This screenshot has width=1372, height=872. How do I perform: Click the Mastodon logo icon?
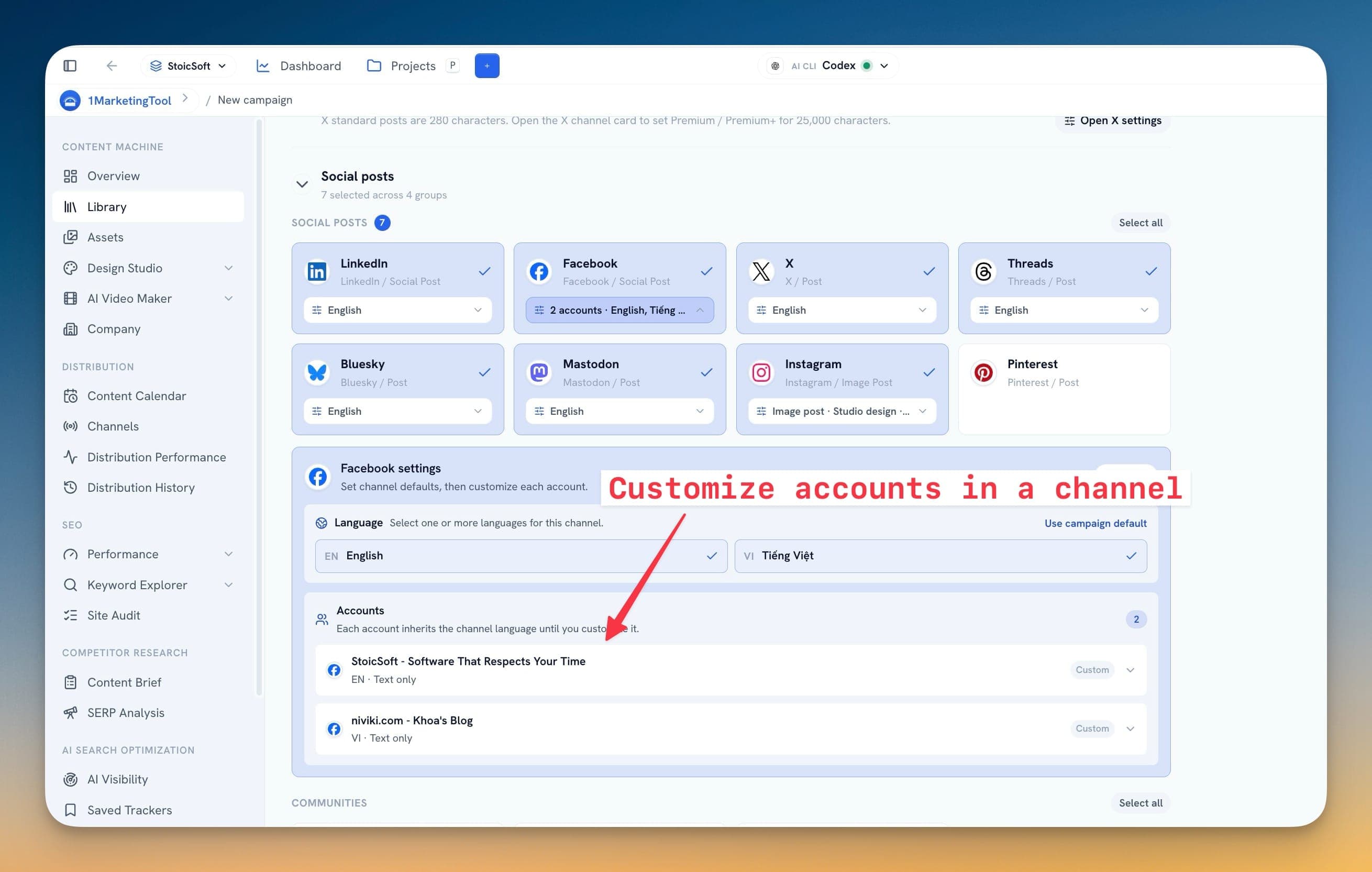pos(539,373)
